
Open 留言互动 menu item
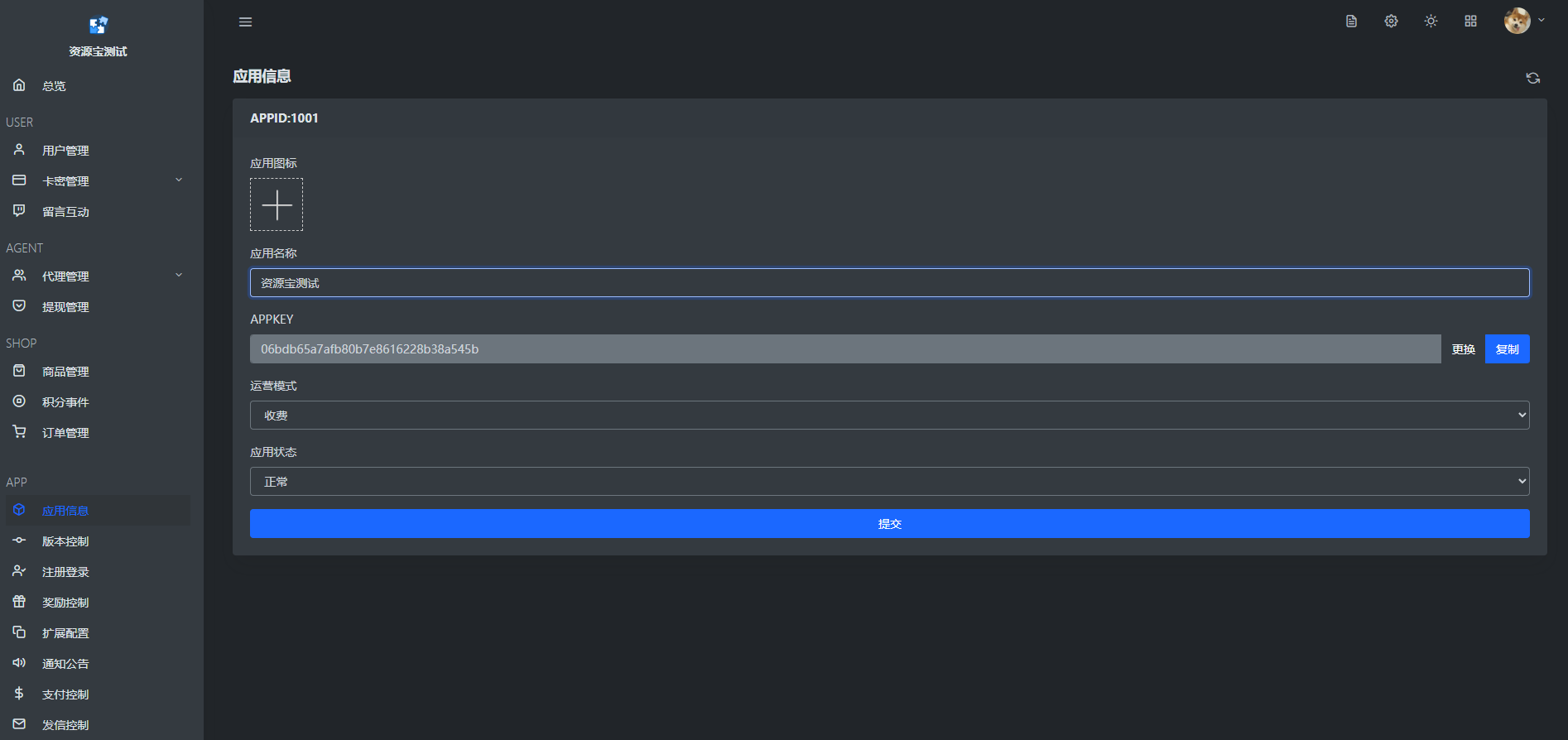[98, 211]
